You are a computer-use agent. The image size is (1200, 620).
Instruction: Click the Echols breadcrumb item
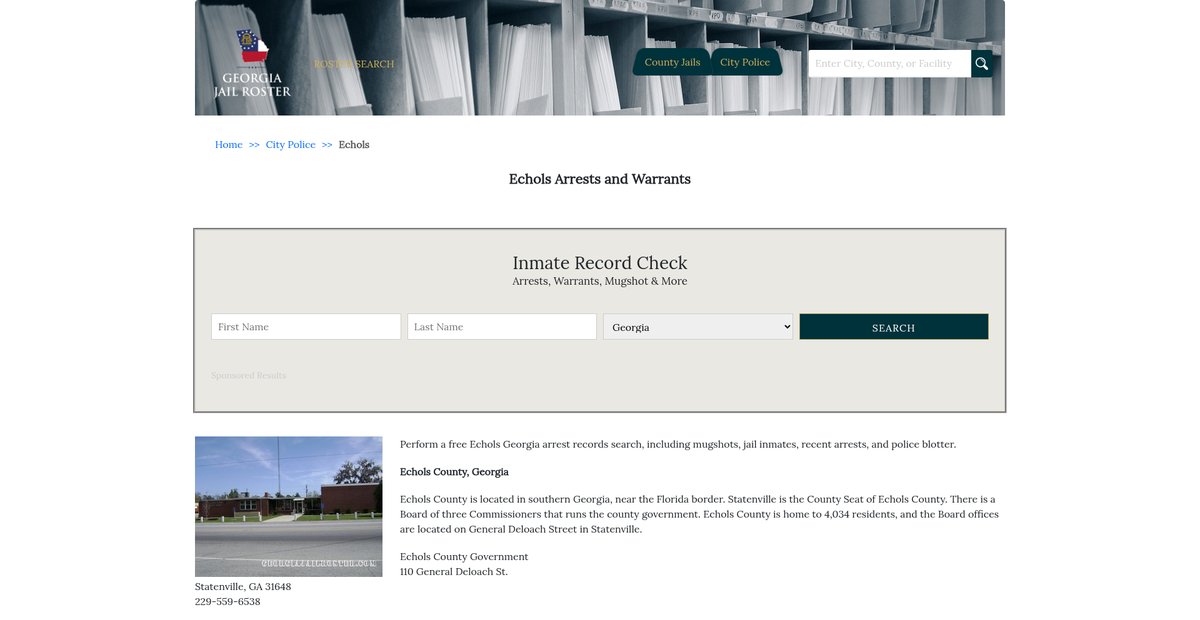(x=354, y=145)
